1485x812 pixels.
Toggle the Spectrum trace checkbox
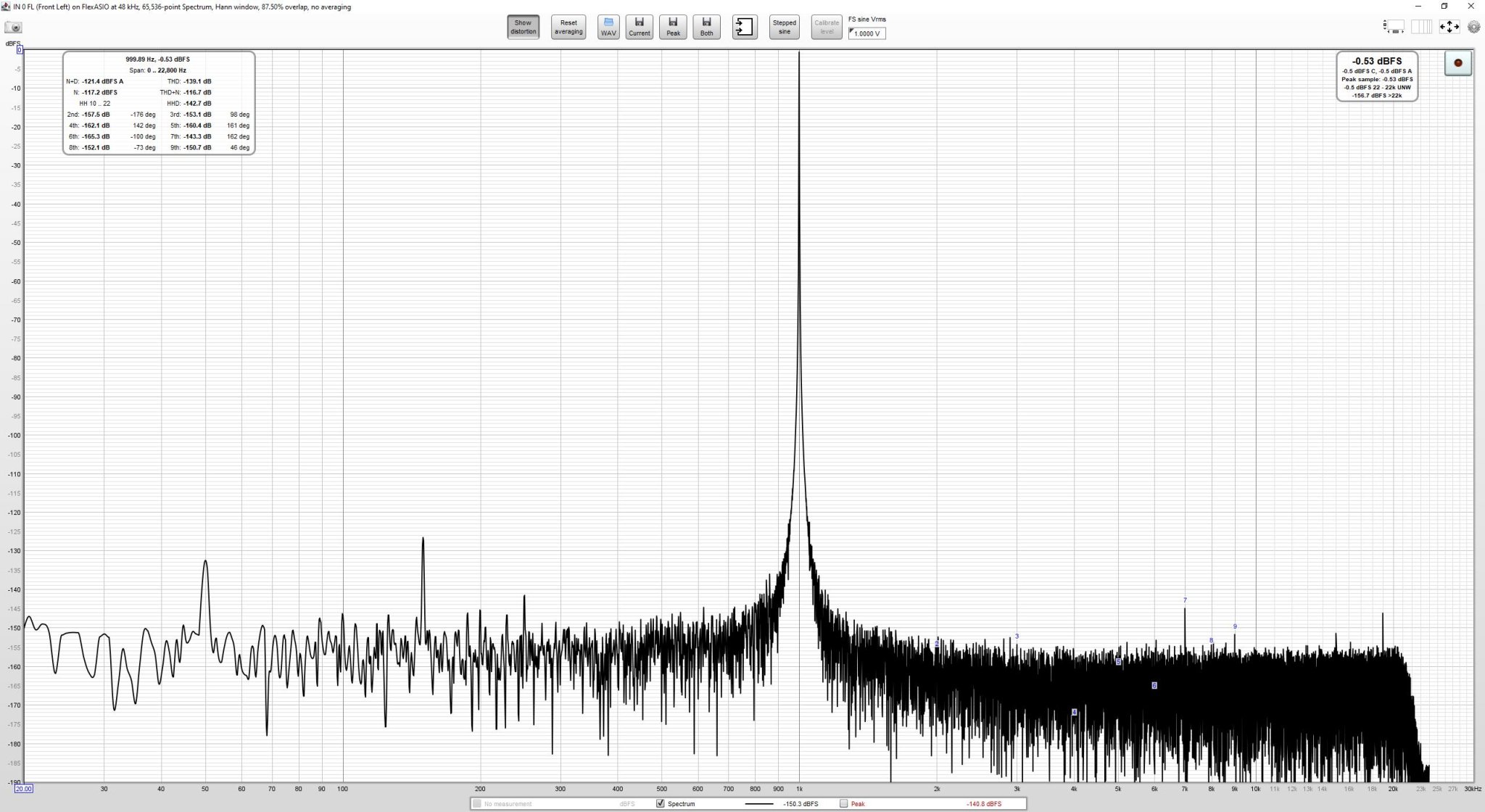click(x=660, y=803)
